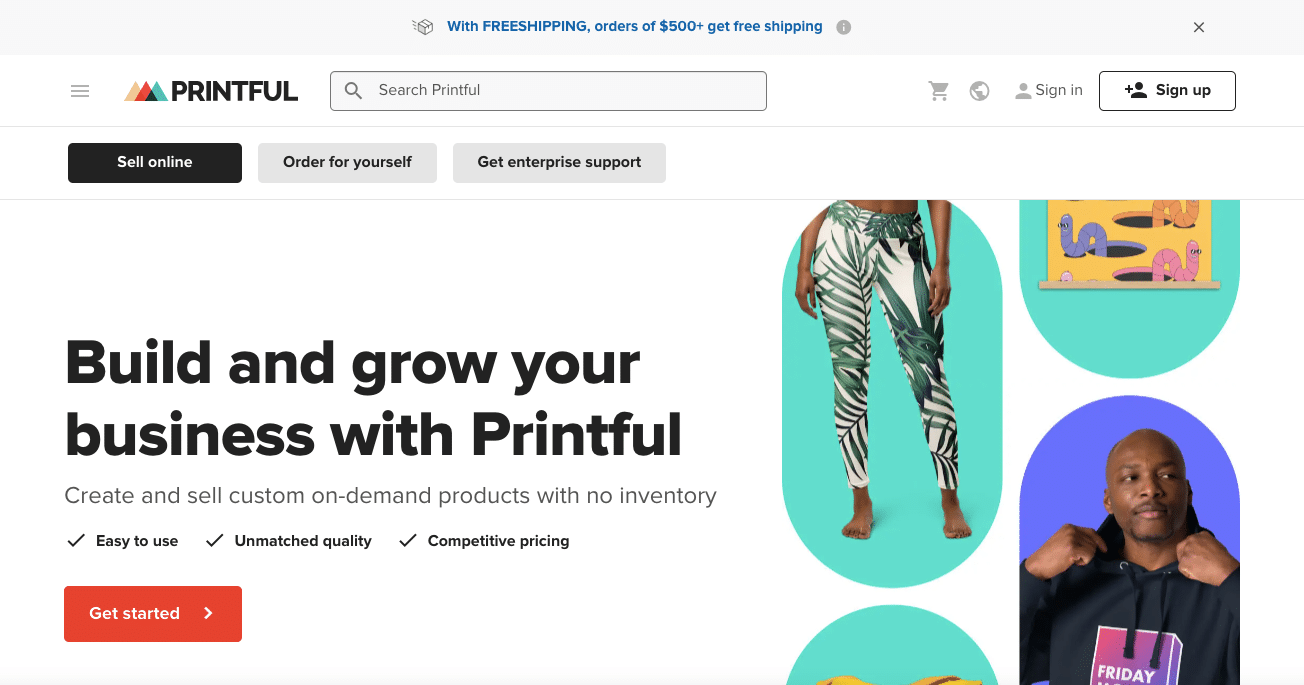Switch to the Sell online tab
The height and width of the screenshot is (685, 1304).
(154, 162)
